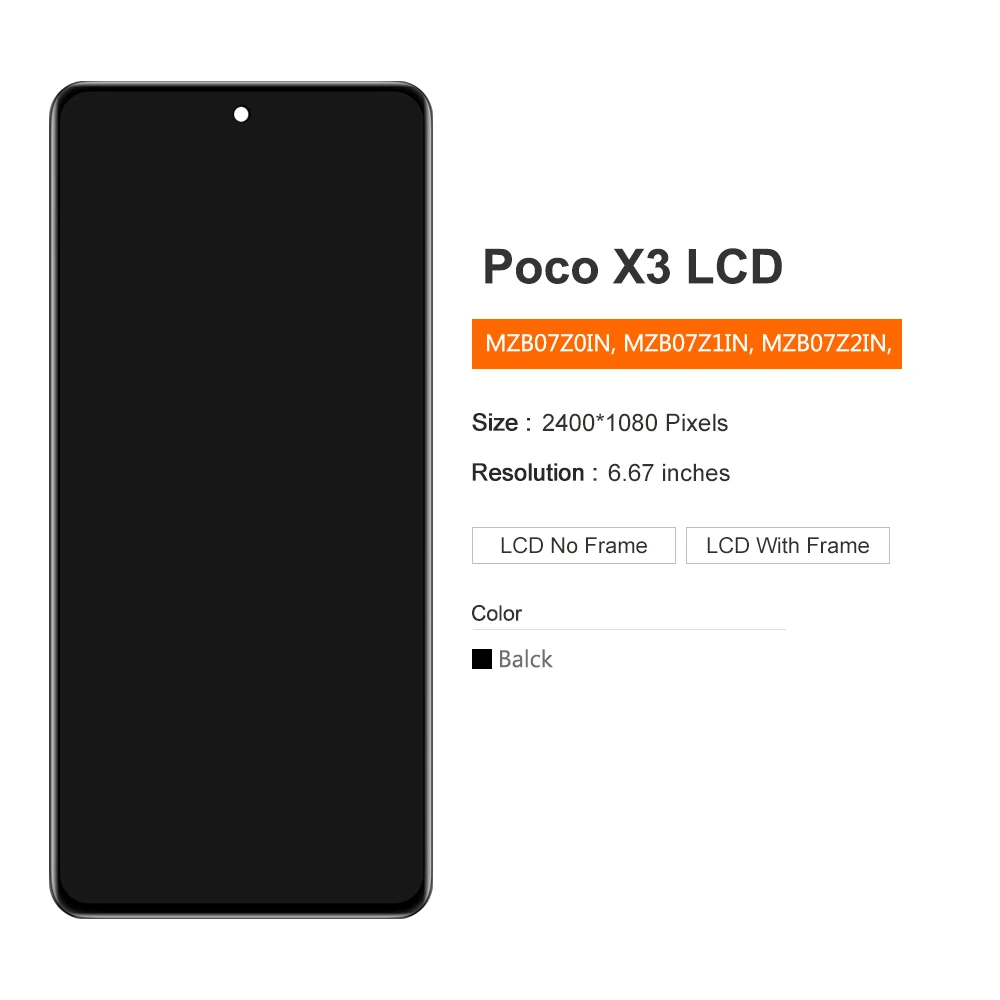The width and height of the screenshot is (1000, 1000).
Task: Click the Balck color name text
Action: pyautogui.click(x=525, y=659)
